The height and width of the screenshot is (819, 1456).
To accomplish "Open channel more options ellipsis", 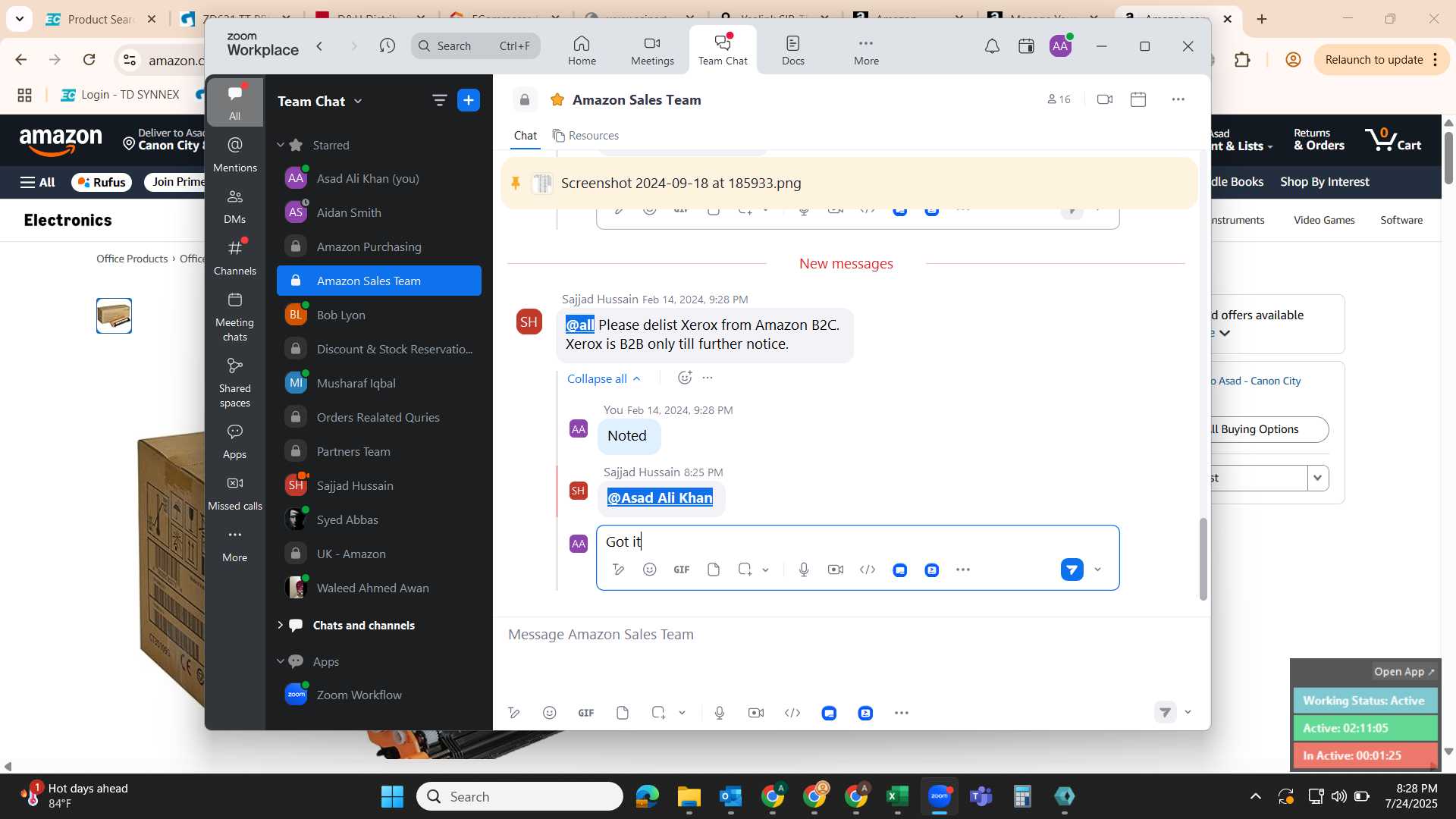I will click(x=1178, y=99).
